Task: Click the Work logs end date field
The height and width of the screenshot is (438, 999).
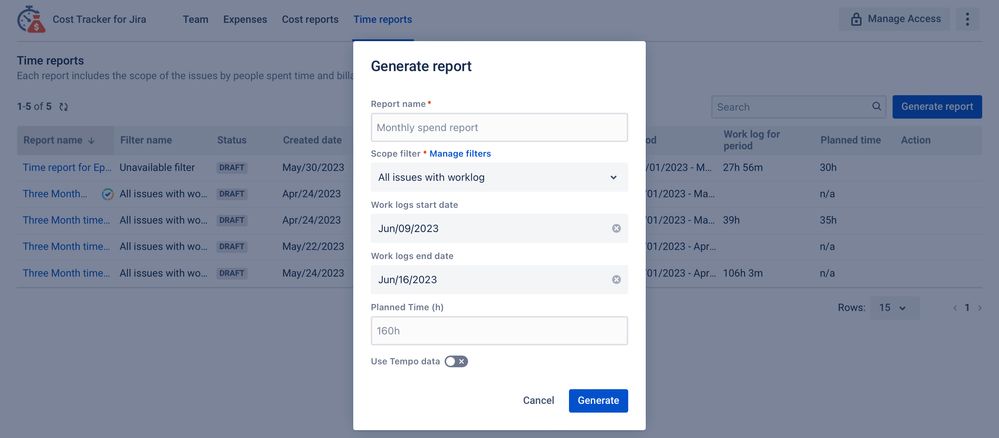Action: point(500,279)
